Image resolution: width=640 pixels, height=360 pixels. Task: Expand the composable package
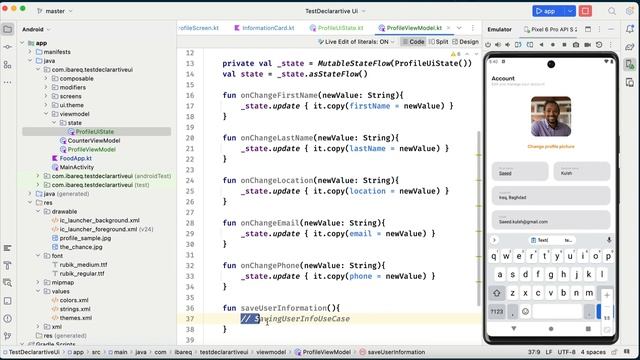[x=46, y=78]
